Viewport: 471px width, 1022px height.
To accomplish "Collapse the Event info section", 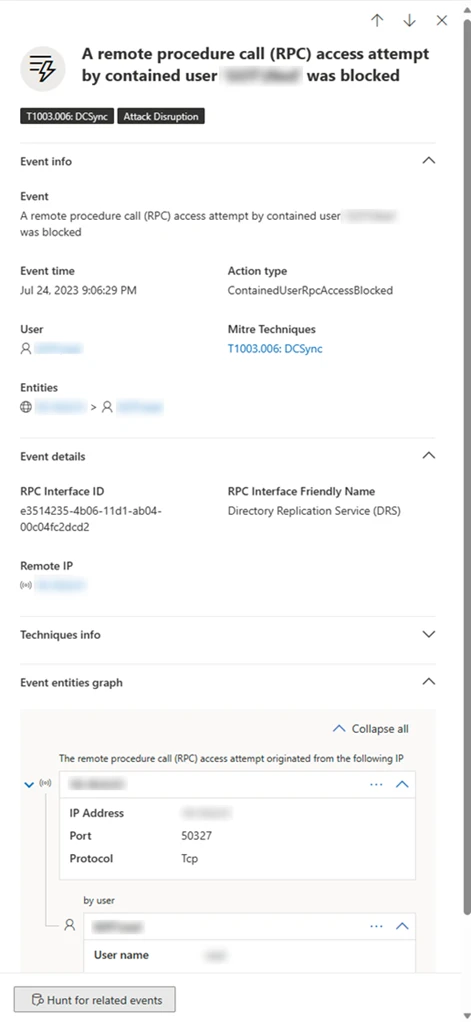I will tap(429, 160).
